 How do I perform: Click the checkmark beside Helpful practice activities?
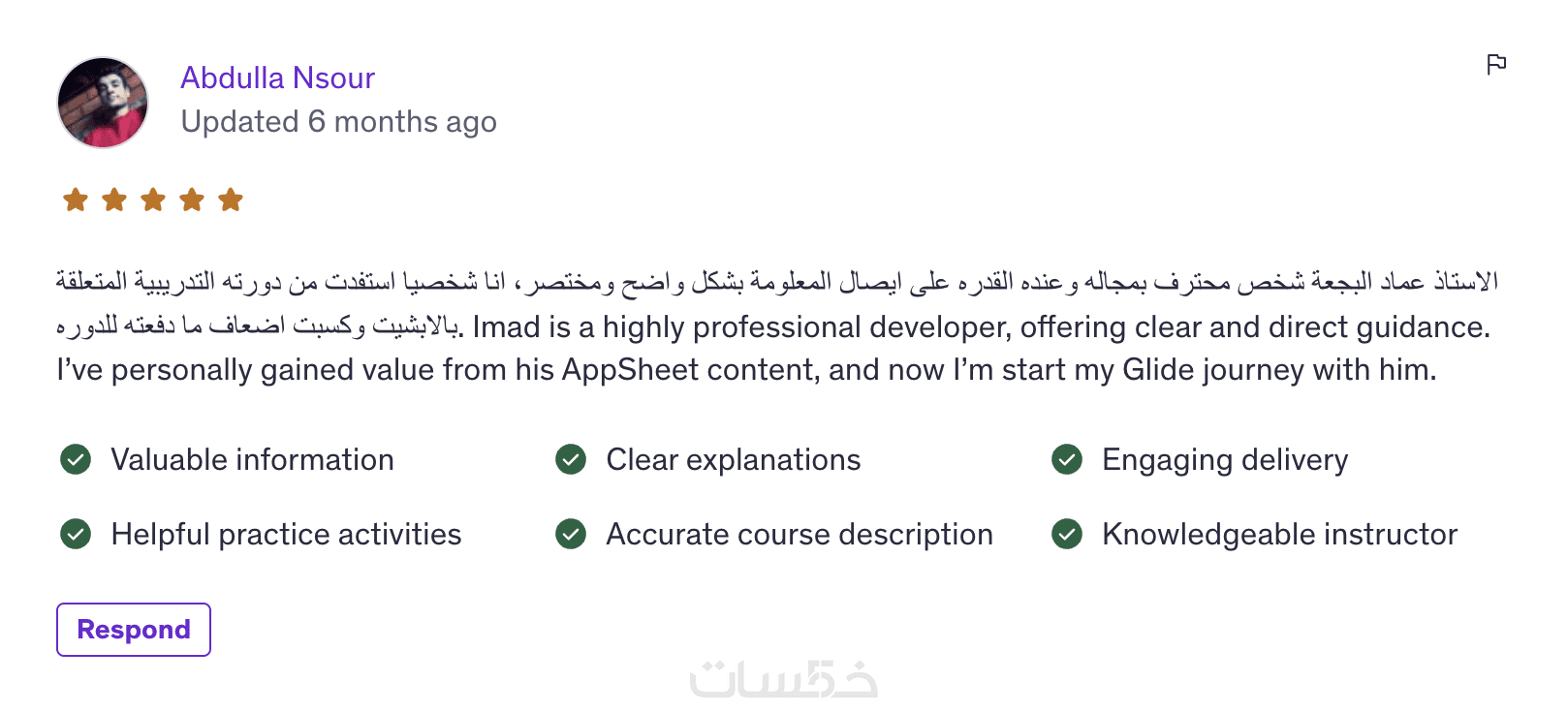tap(76, 534)
